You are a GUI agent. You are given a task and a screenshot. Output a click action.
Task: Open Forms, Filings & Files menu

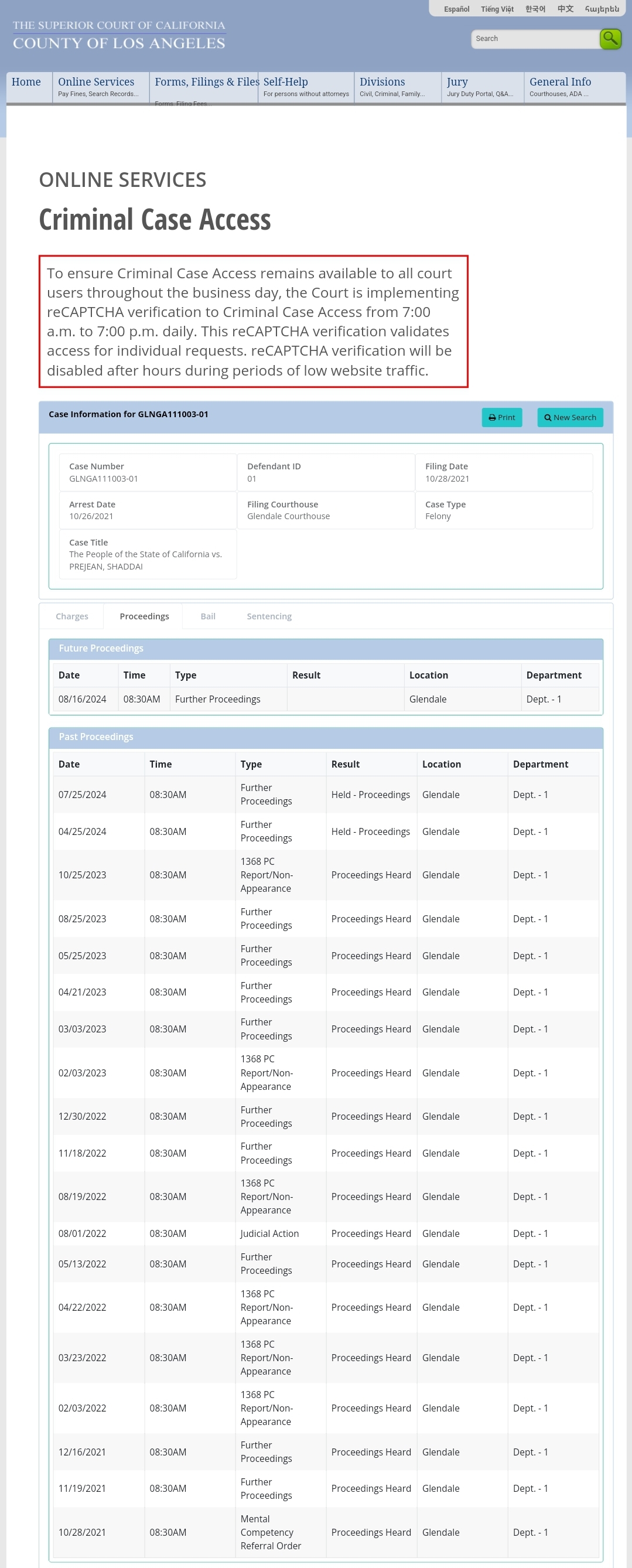pos(204,87)
